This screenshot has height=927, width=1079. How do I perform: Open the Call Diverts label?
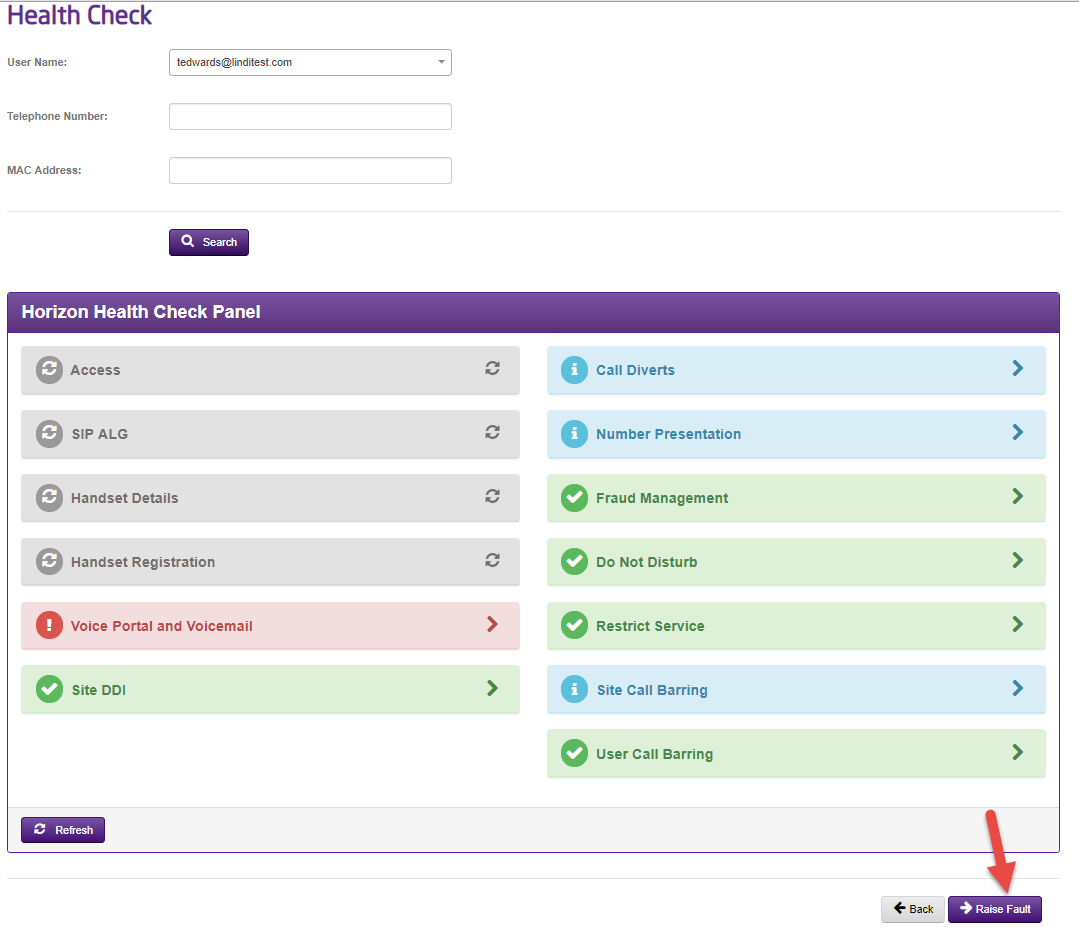635,370
